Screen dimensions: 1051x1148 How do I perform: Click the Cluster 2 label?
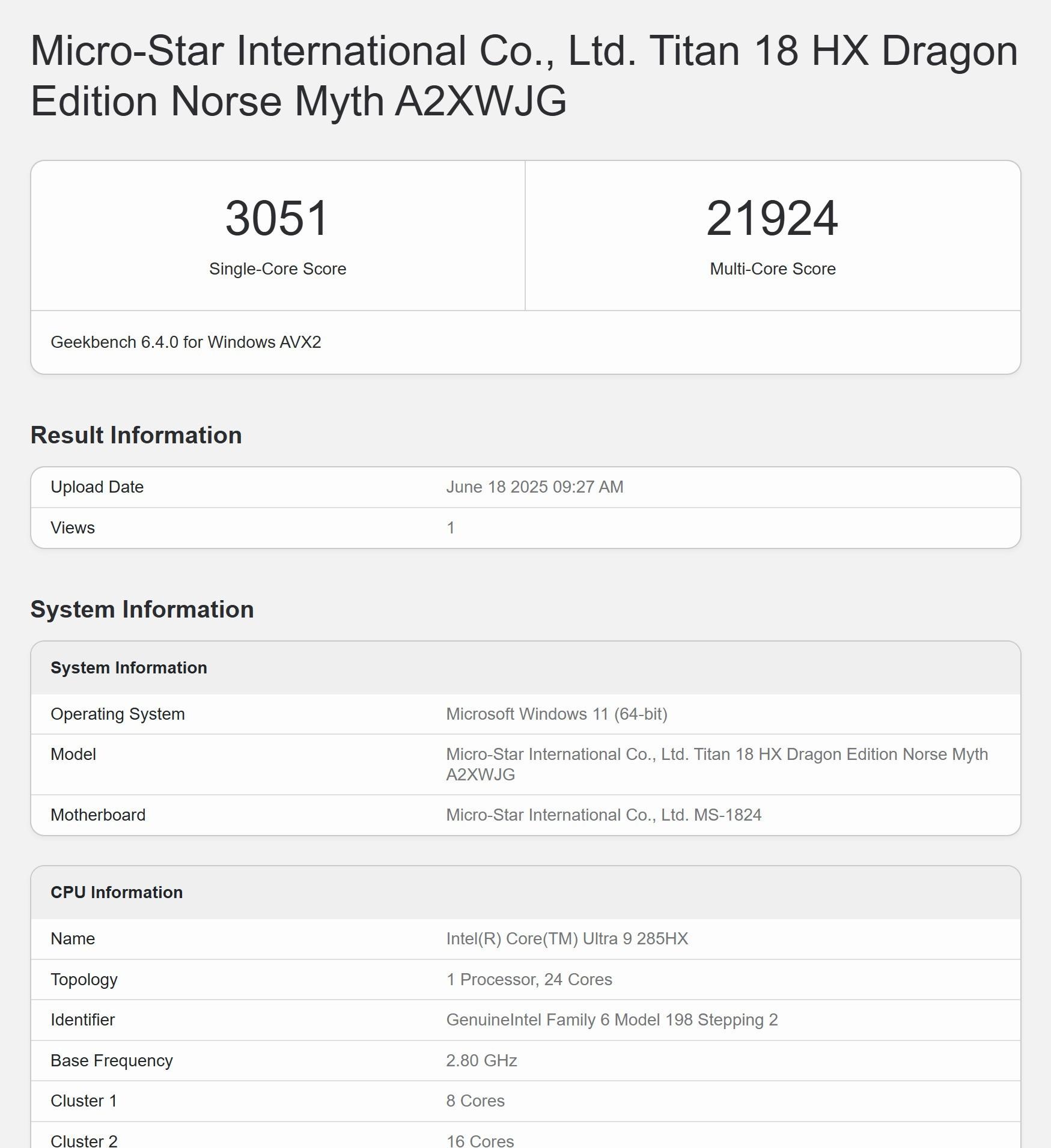coord(84,1140)
